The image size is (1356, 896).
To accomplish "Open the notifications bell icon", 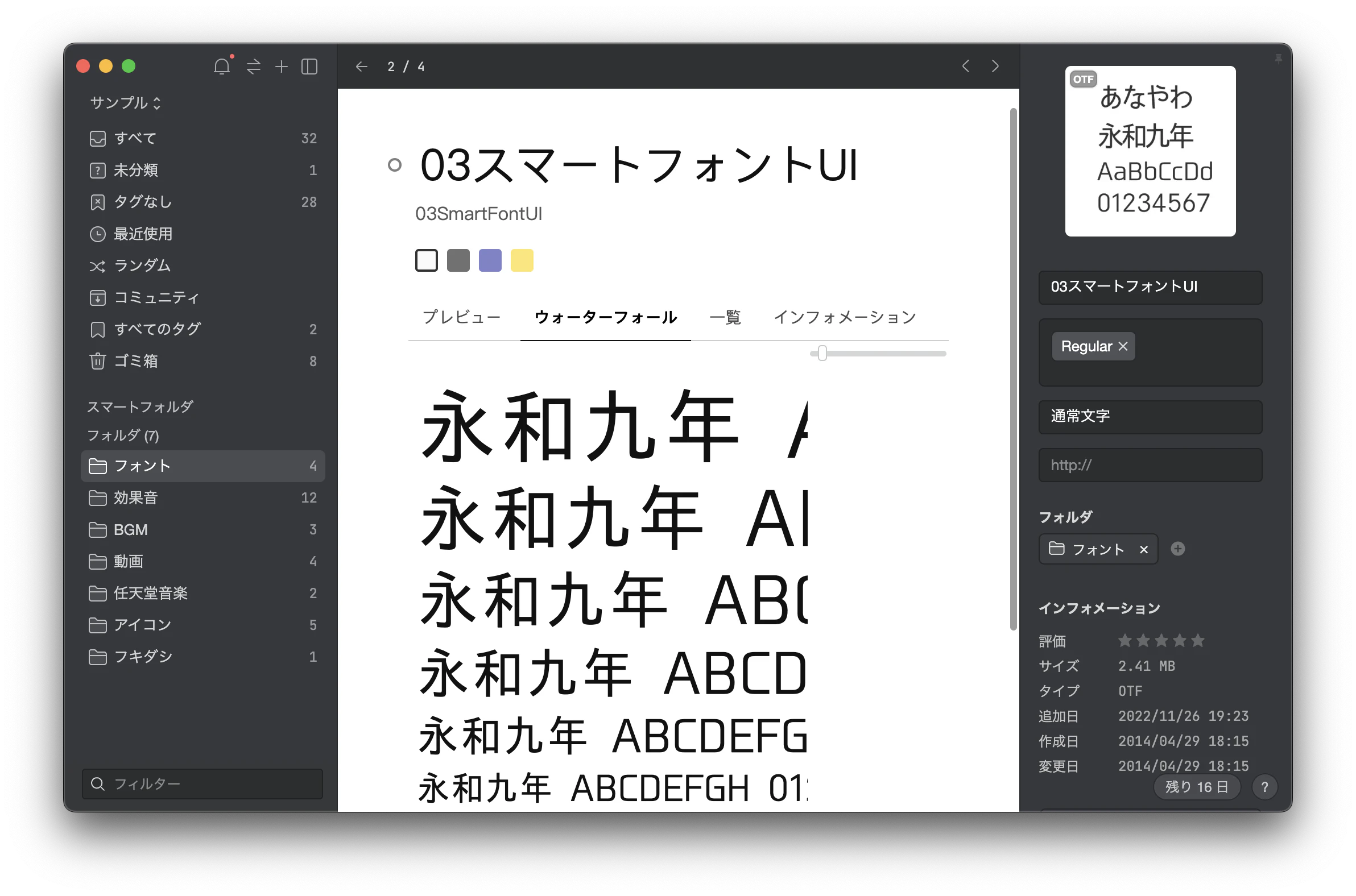I will point(223,66).
